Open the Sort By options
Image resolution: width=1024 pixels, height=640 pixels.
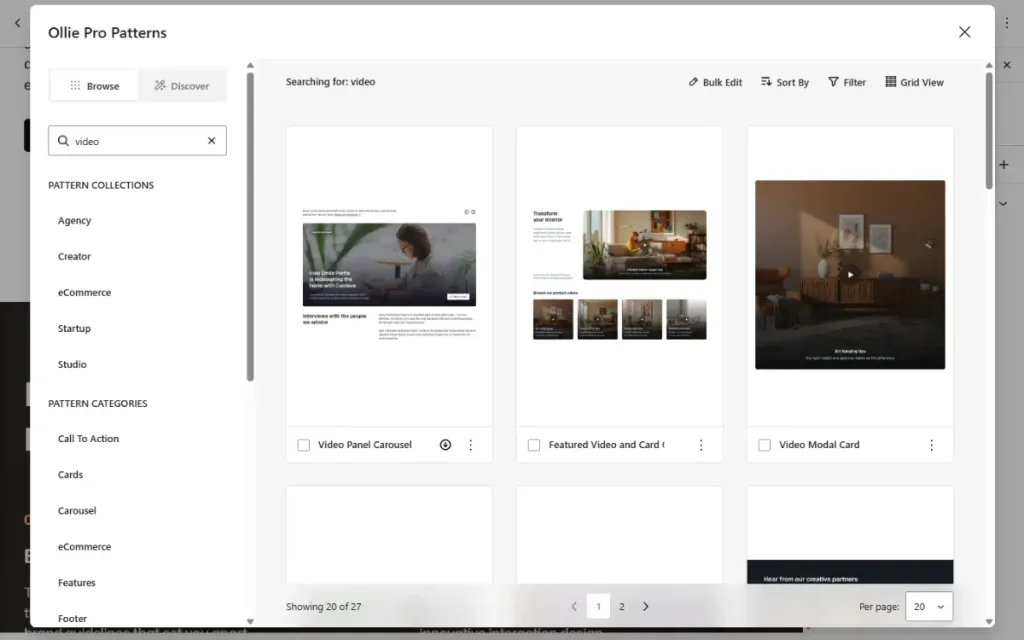click(785, 82)
